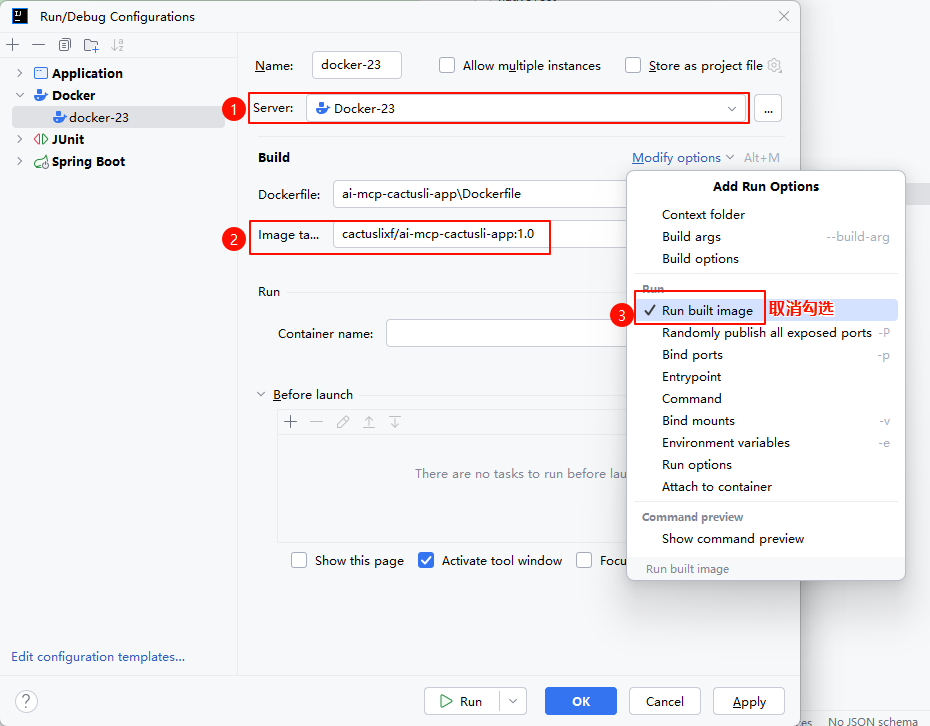
Task: Add a Before launch task
Action: tap(291, 422)
